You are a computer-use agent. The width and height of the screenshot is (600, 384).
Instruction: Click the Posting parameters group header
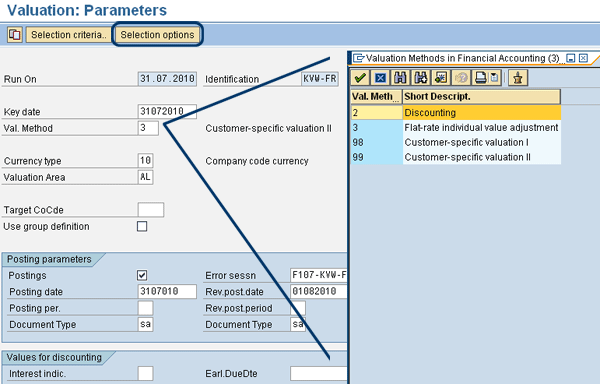pos(49,259)
